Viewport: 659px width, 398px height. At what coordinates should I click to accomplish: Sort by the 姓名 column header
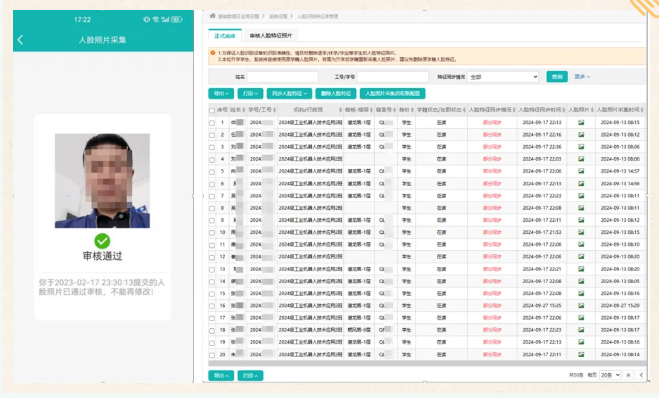(237, 110)
